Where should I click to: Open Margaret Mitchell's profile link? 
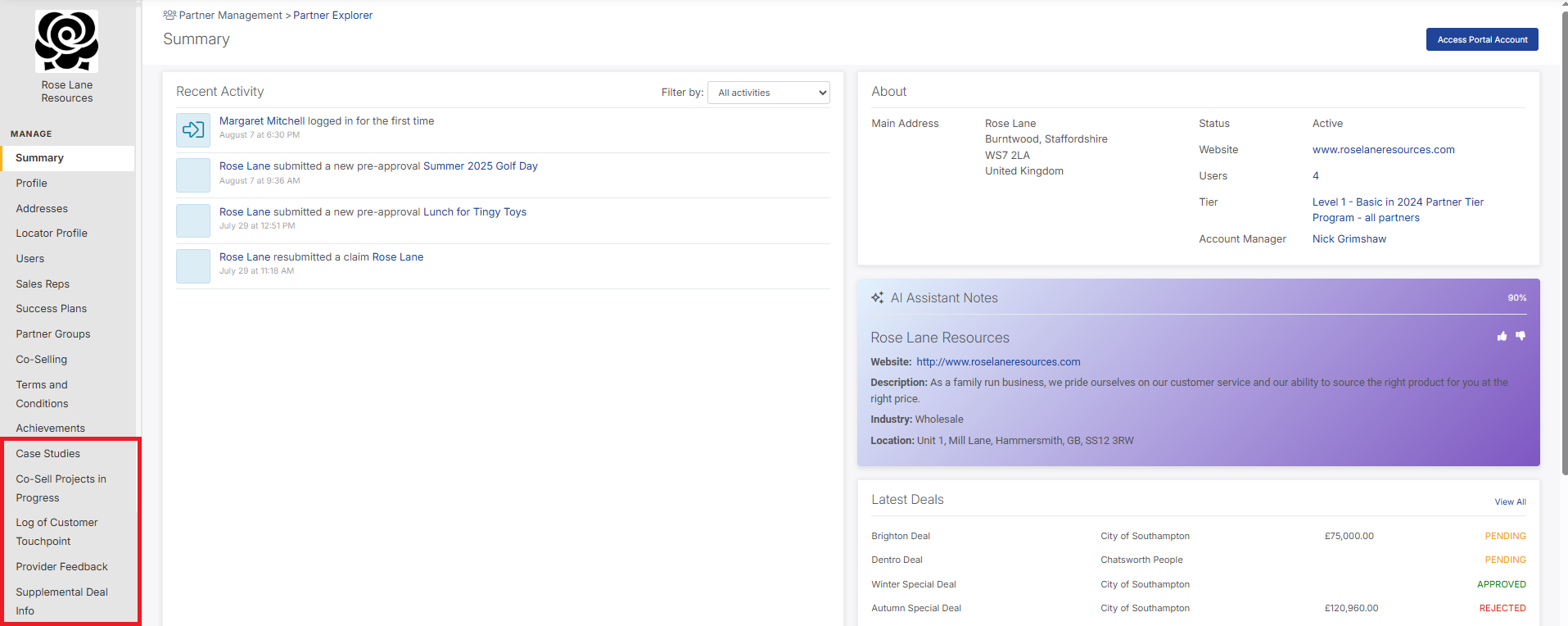tap(262, 120)
